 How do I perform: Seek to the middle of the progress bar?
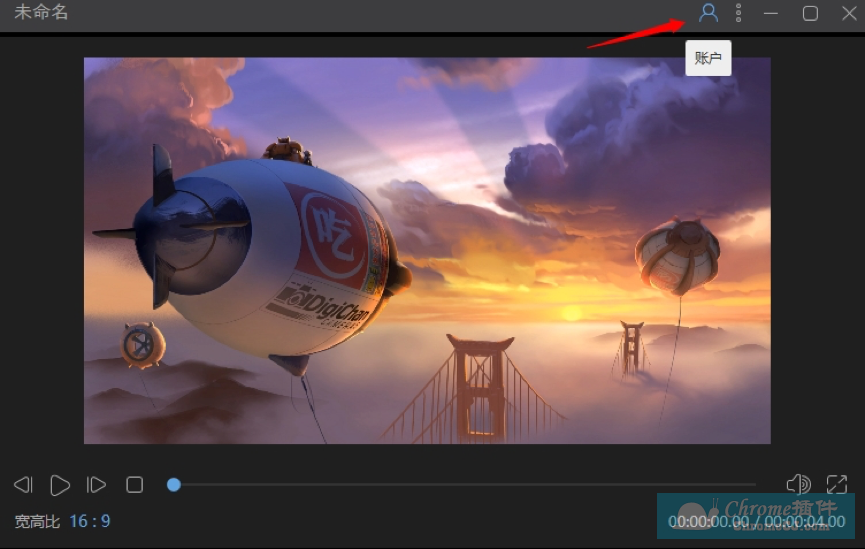pyautogui.click(x=462, y=484)
